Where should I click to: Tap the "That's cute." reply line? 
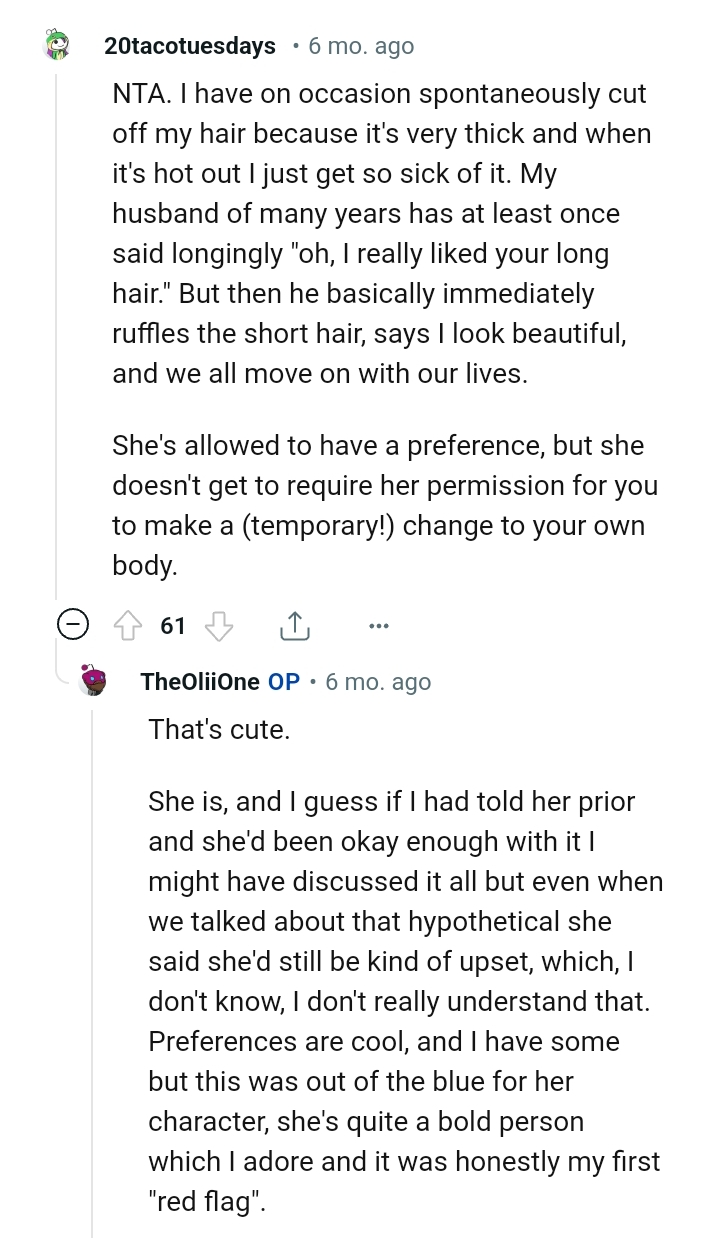pyautogui.click(x=219, y=730)
